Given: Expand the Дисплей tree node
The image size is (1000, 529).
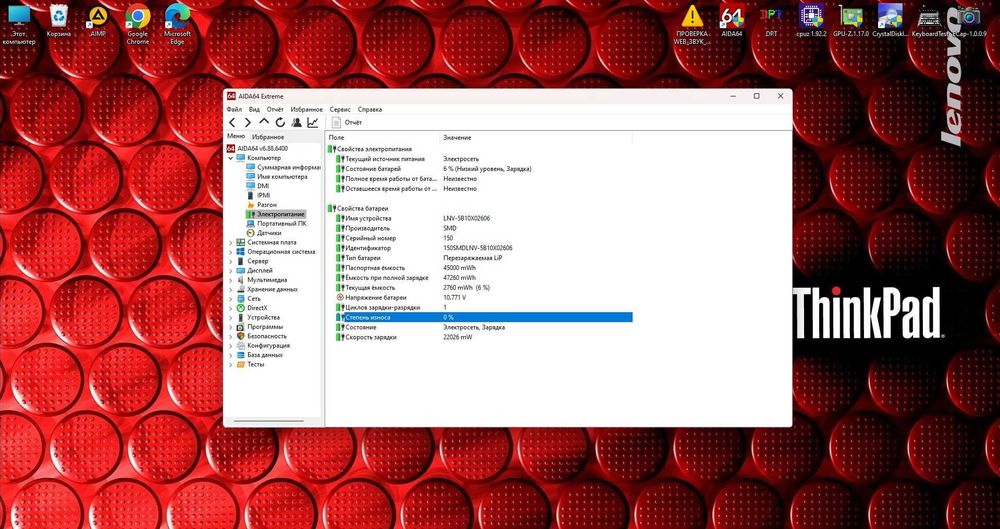Looking at the screenshot, I should 231,271.
